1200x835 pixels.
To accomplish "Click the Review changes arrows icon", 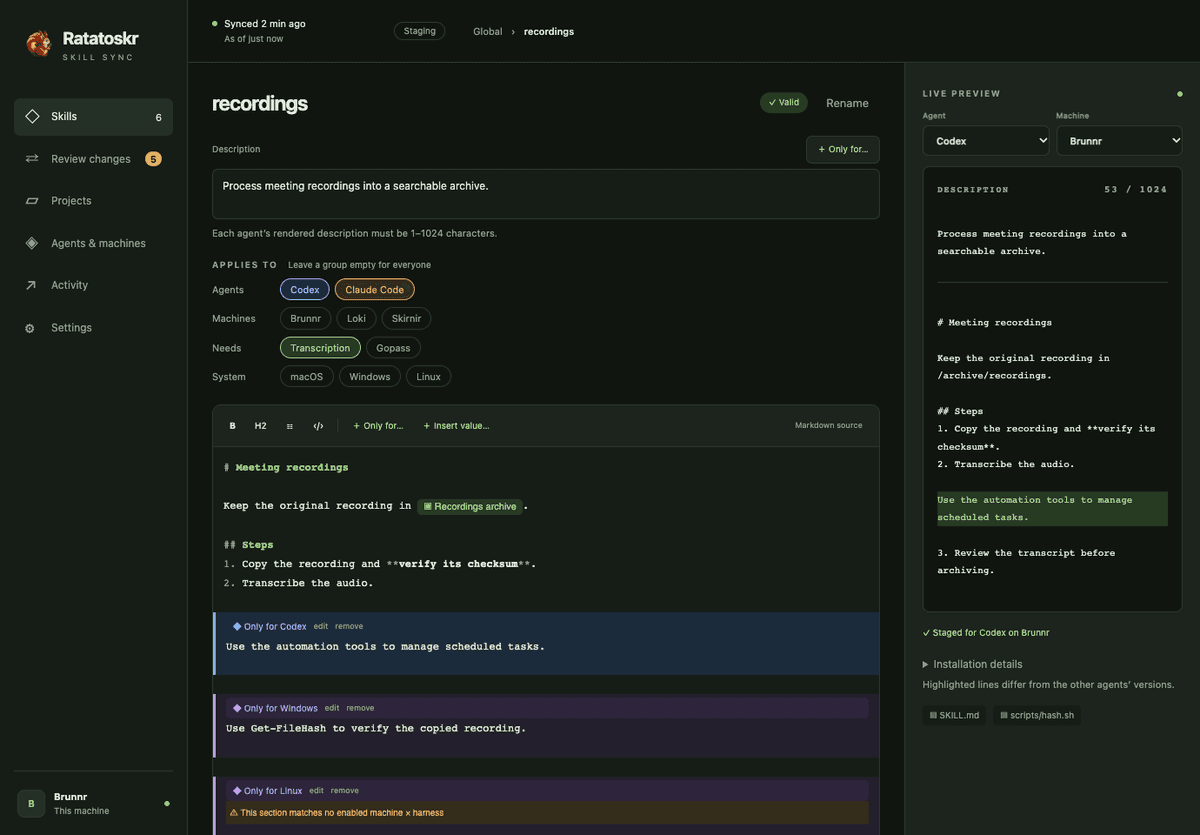I will coord(32,159).
